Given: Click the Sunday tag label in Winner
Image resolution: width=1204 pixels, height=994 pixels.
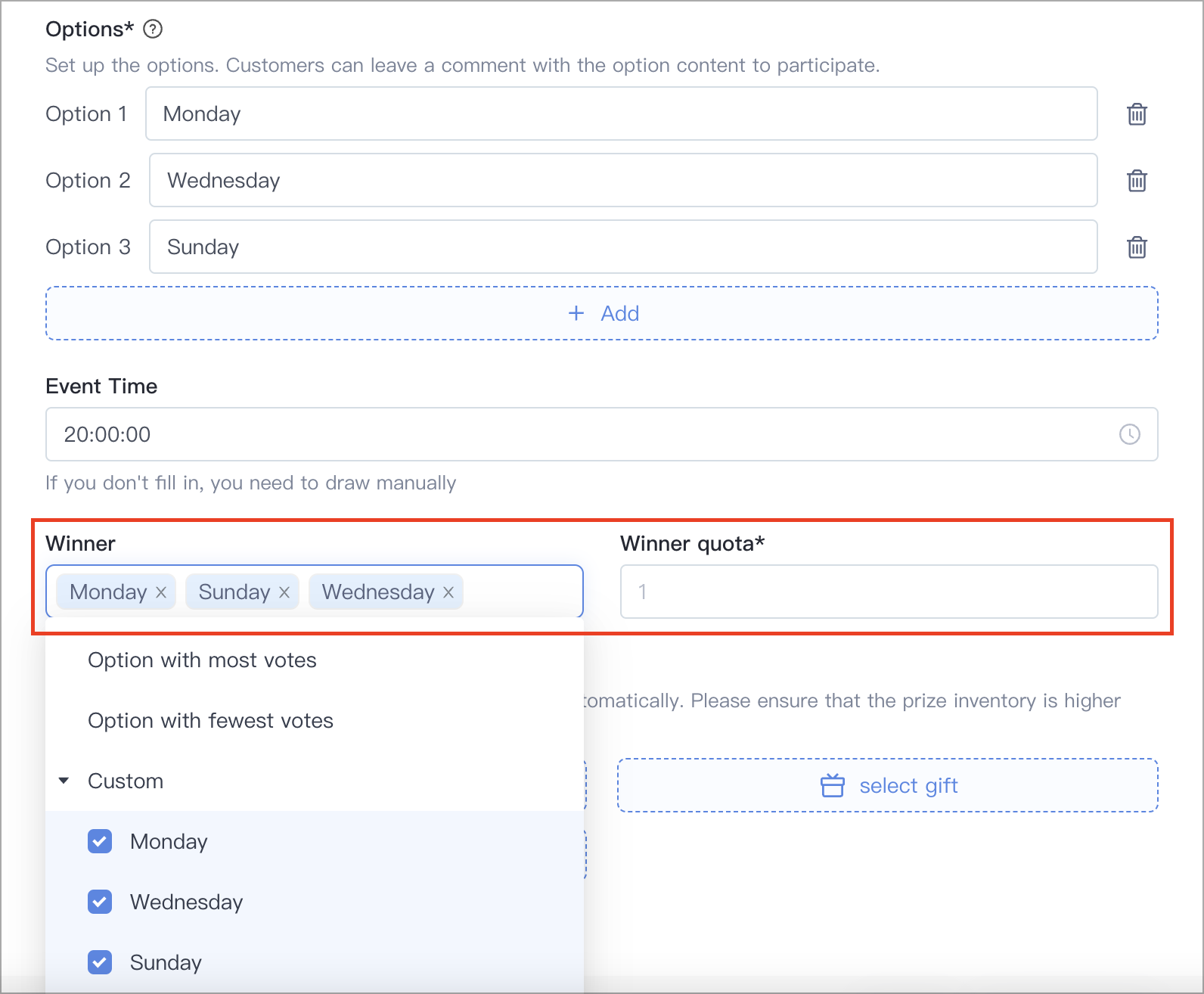Looking at the screenshot, I should [x=234, y=592].
